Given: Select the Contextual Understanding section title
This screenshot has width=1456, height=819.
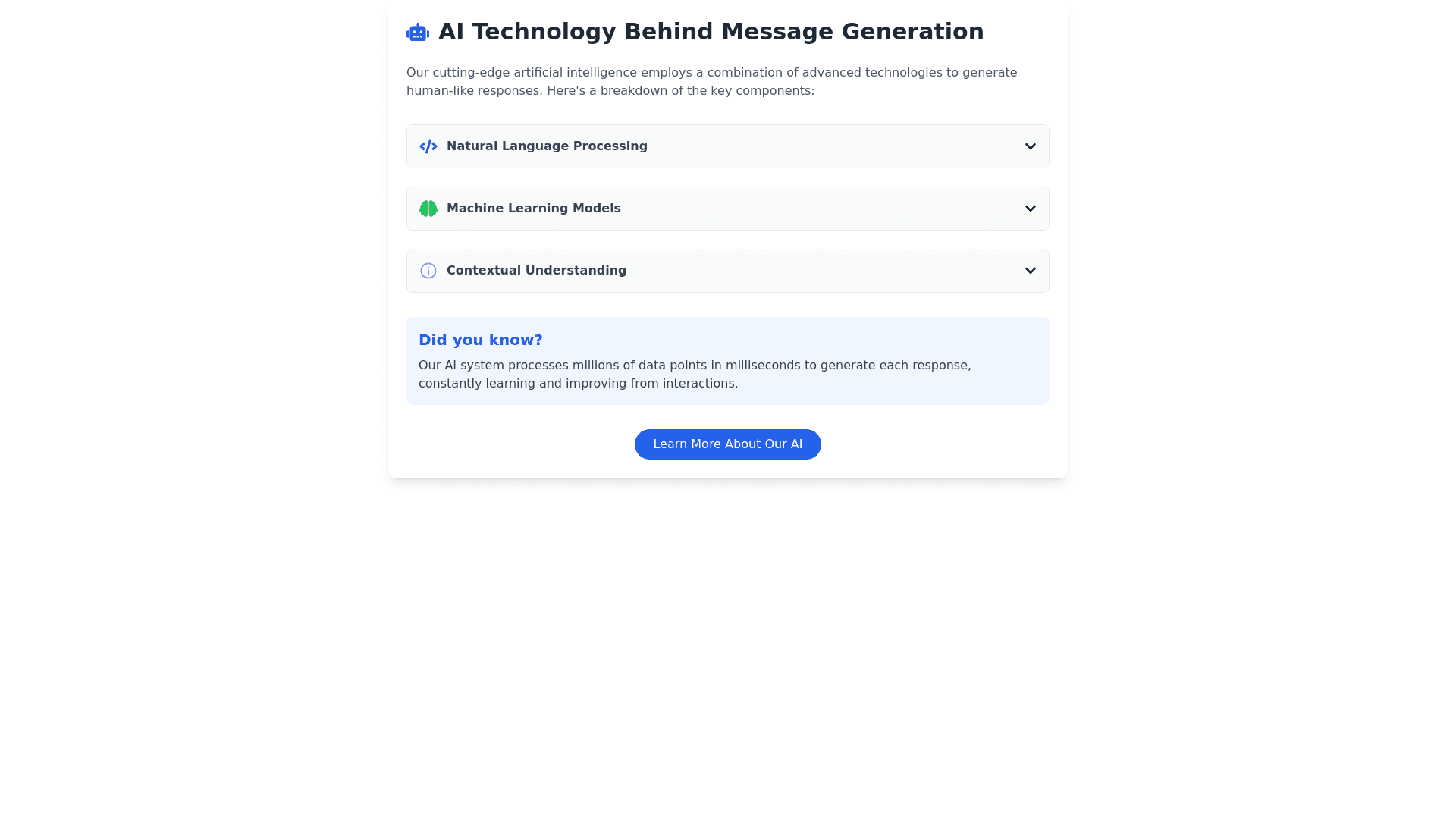Looking at the screenshot, I should (536, 271).
